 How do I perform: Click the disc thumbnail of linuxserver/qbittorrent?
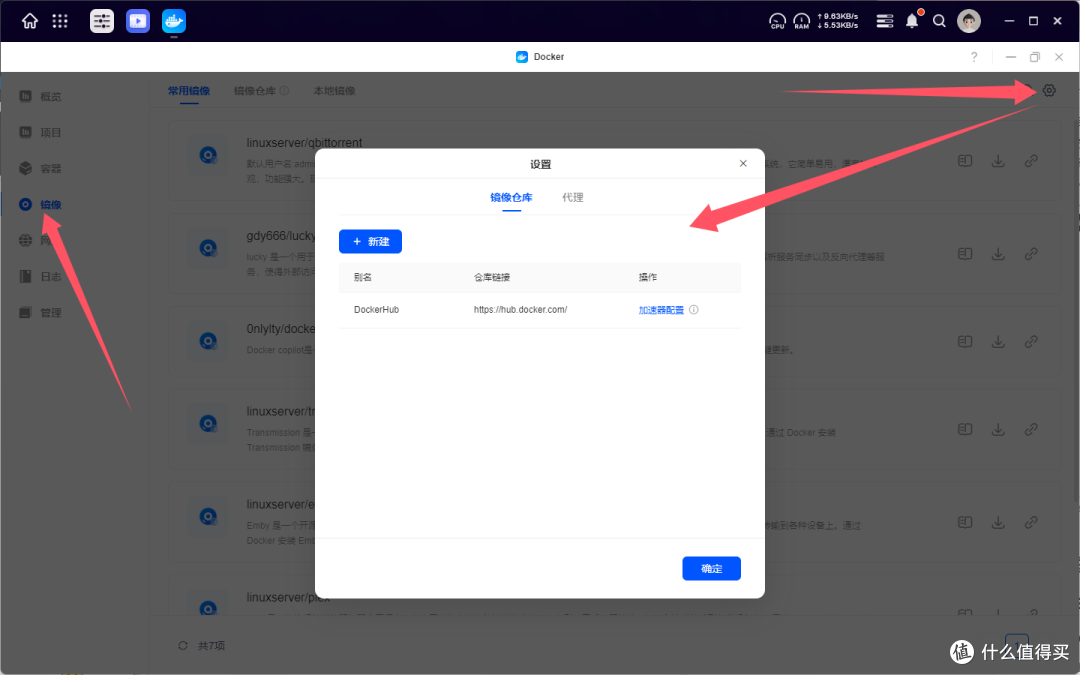coord(208,155)
